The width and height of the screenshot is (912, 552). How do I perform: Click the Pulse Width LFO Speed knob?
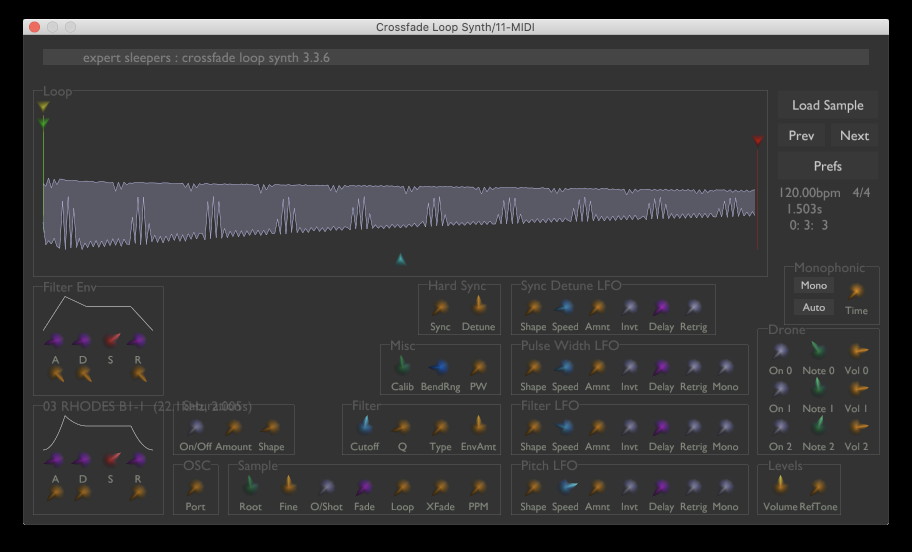tap(565, 367)
